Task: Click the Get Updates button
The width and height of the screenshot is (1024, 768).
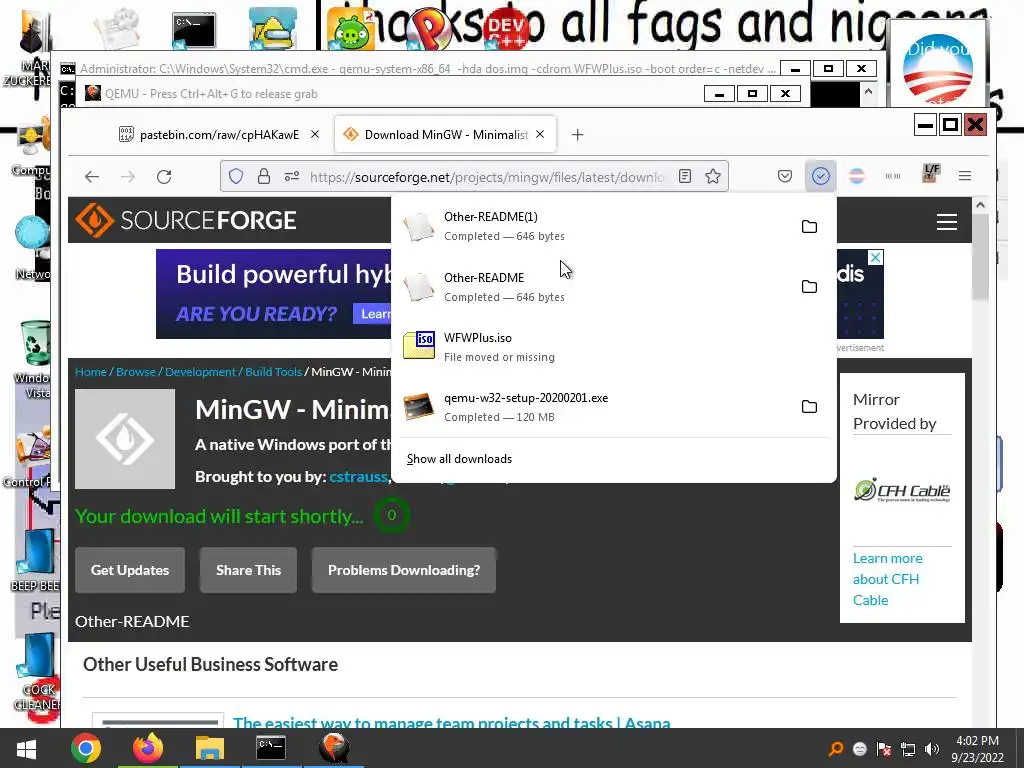Action: [130, 570]
